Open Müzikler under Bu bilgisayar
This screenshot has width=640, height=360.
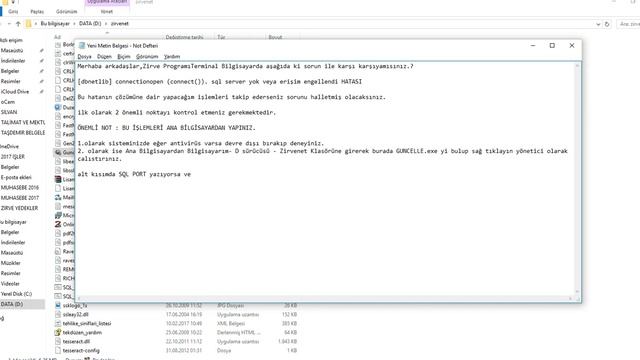(x=11, y=263)
